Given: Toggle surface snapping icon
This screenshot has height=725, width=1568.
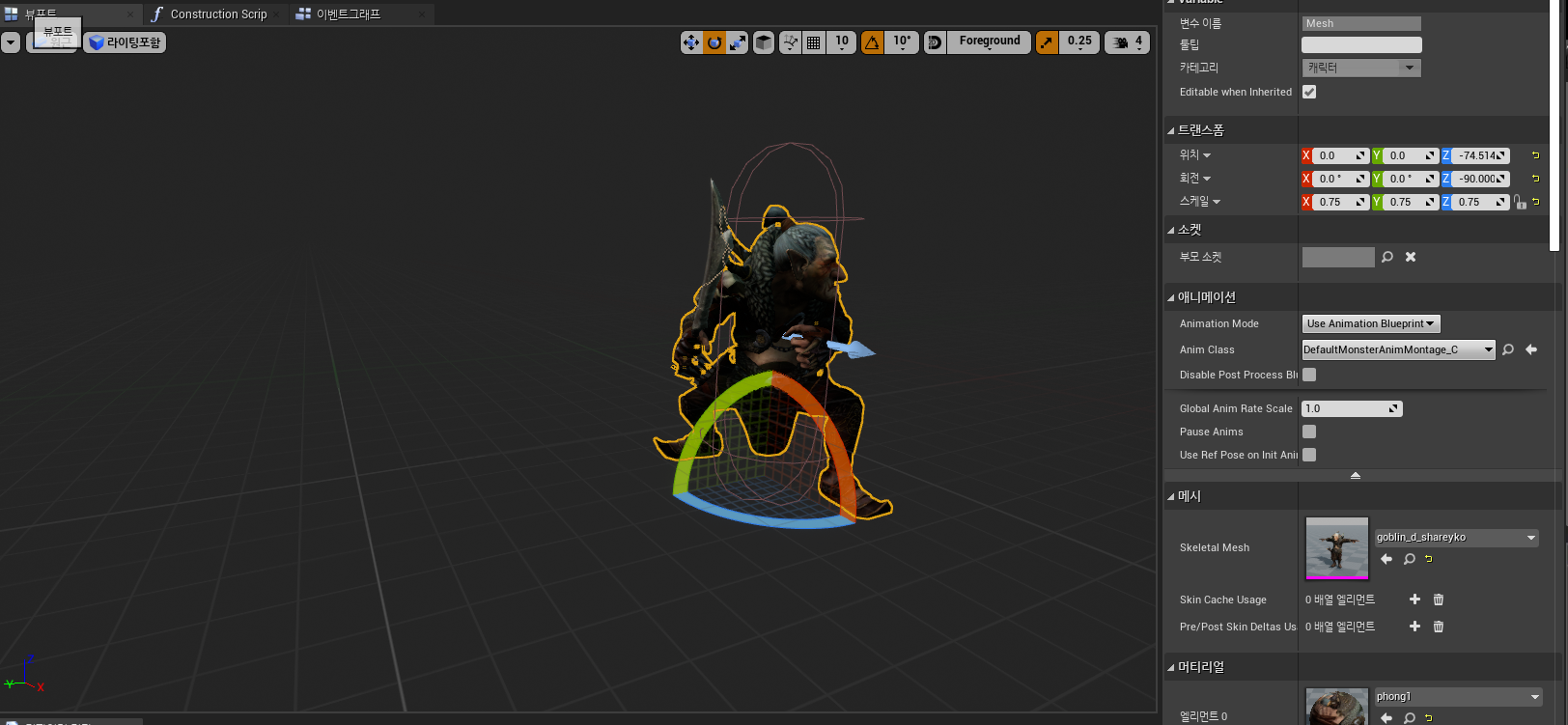Looking at the screenshot, I should pos(791,42).
